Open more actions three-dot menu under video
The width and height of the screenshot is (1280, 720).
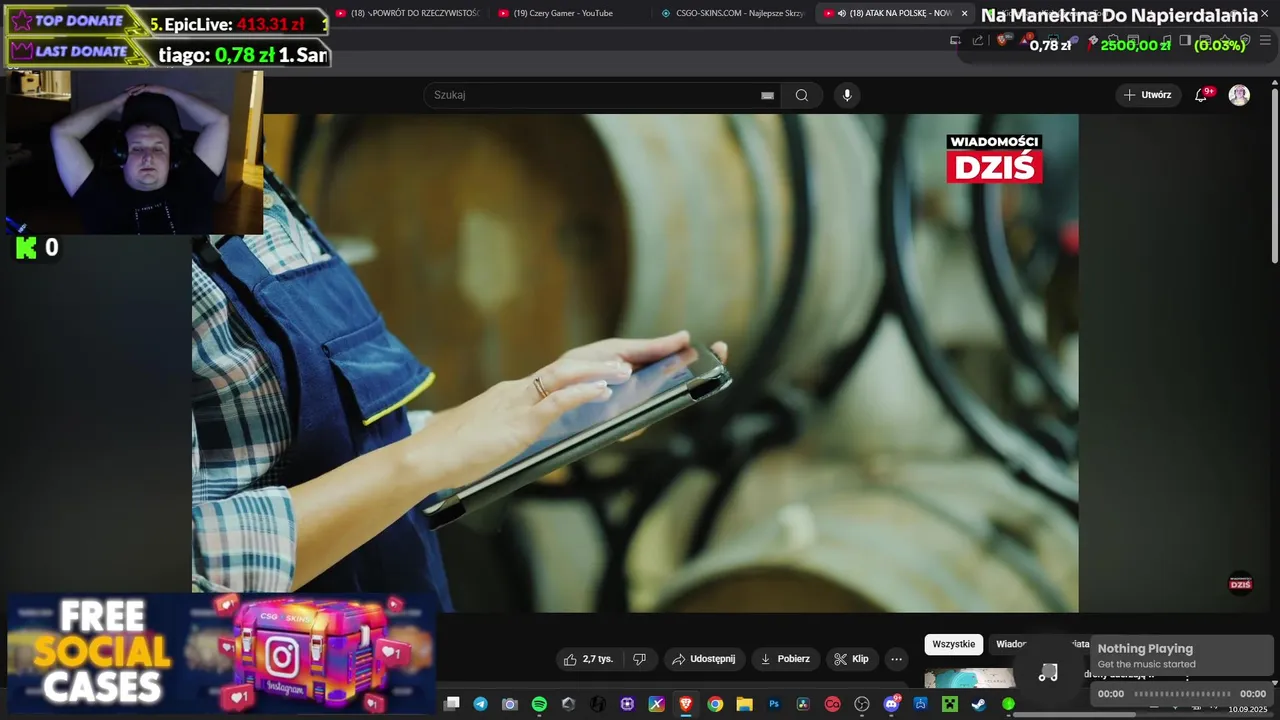(x=896, y=659)
